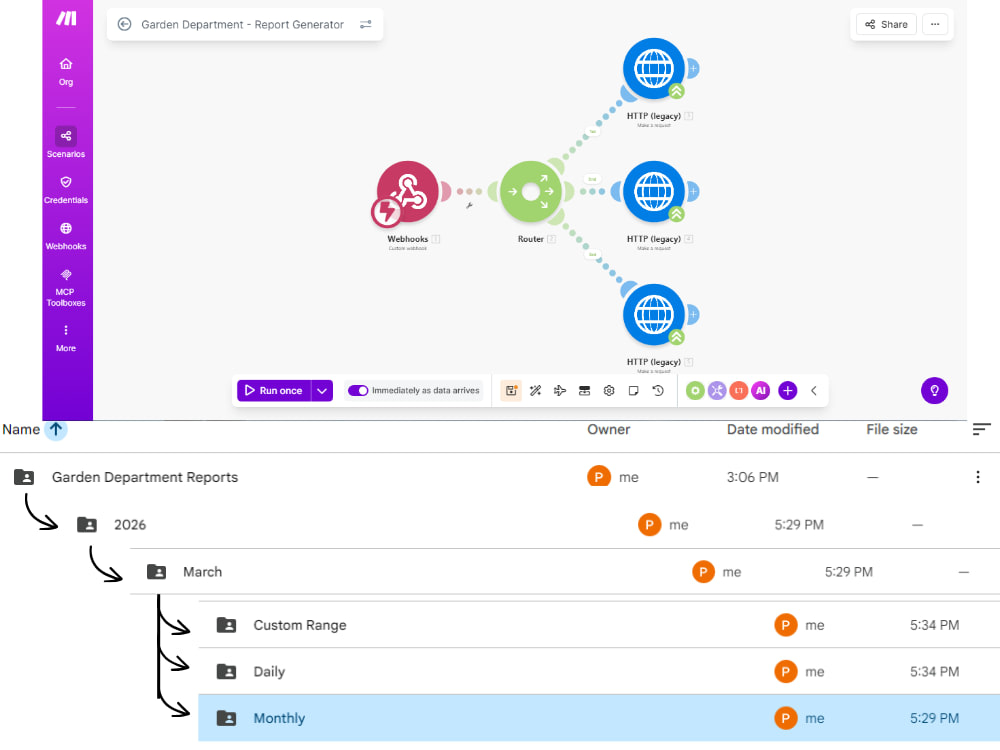Open the Garden Department Reports folder

click(145, 477)
